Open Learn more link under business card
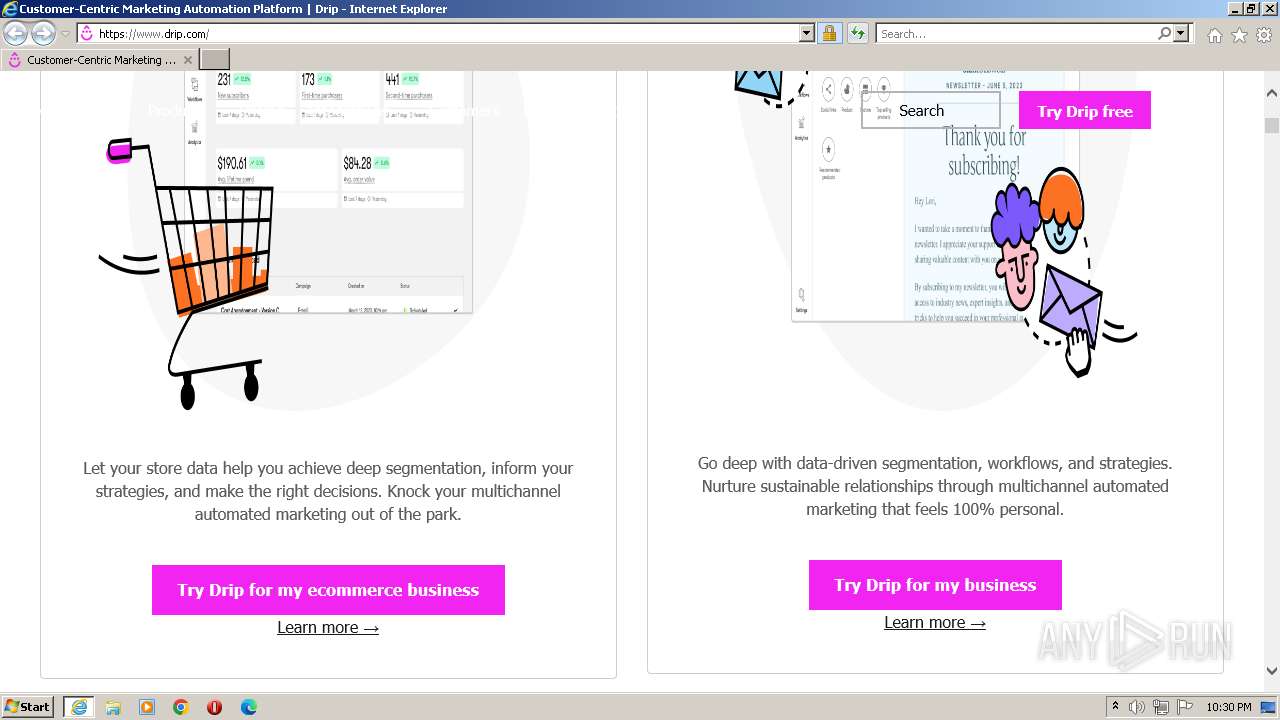 click(x=935, y=623)
